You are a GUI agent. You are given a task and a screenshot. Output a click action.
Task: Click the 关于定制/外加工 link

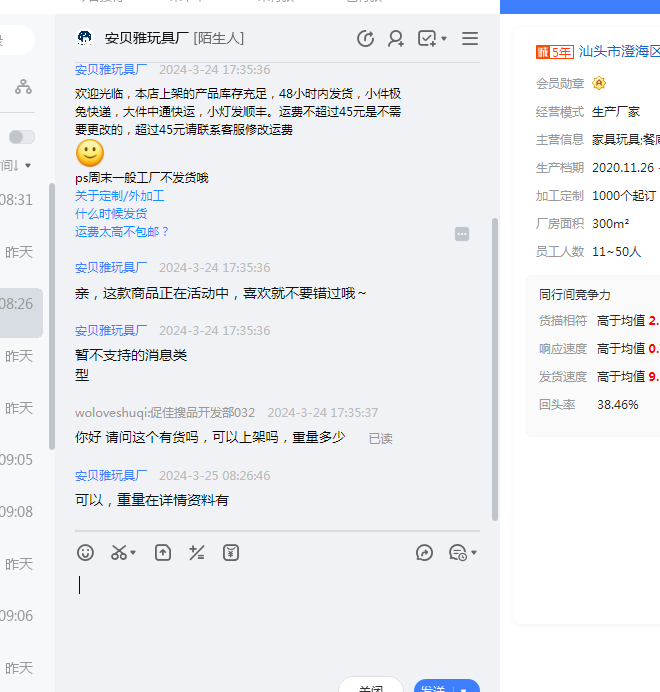(119, 196)
